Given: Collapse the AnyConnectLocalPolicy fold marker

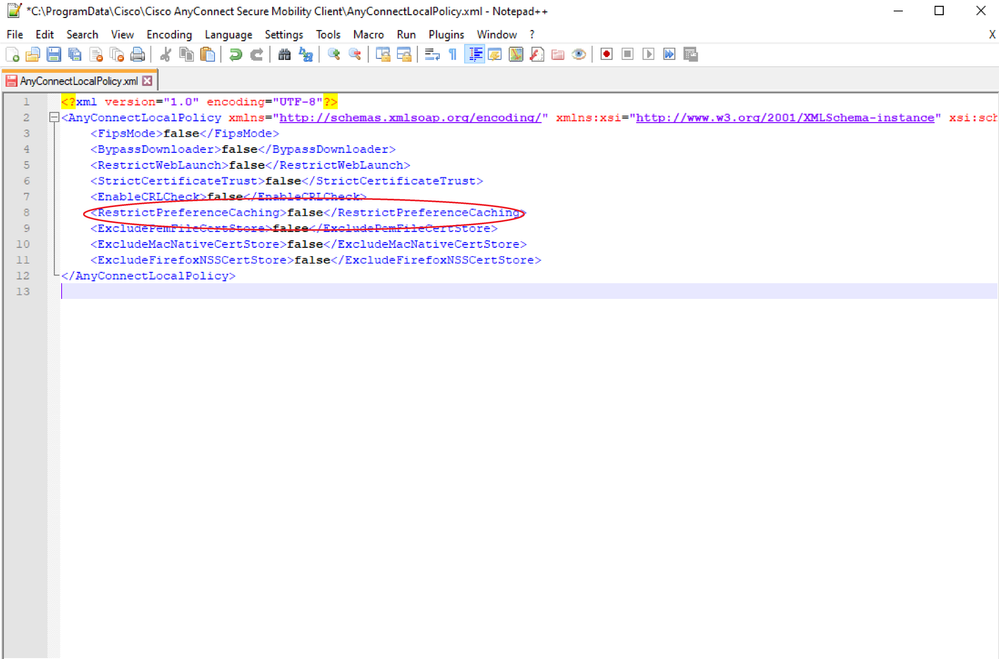Looking at the screenshot, I should [54, 117].
